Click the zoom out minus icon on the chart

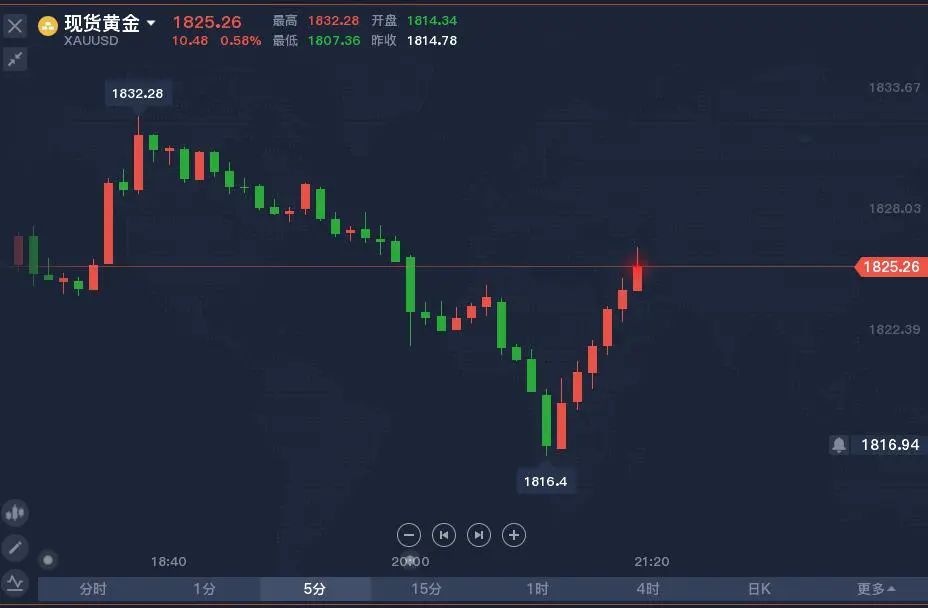tap(409, 535)
